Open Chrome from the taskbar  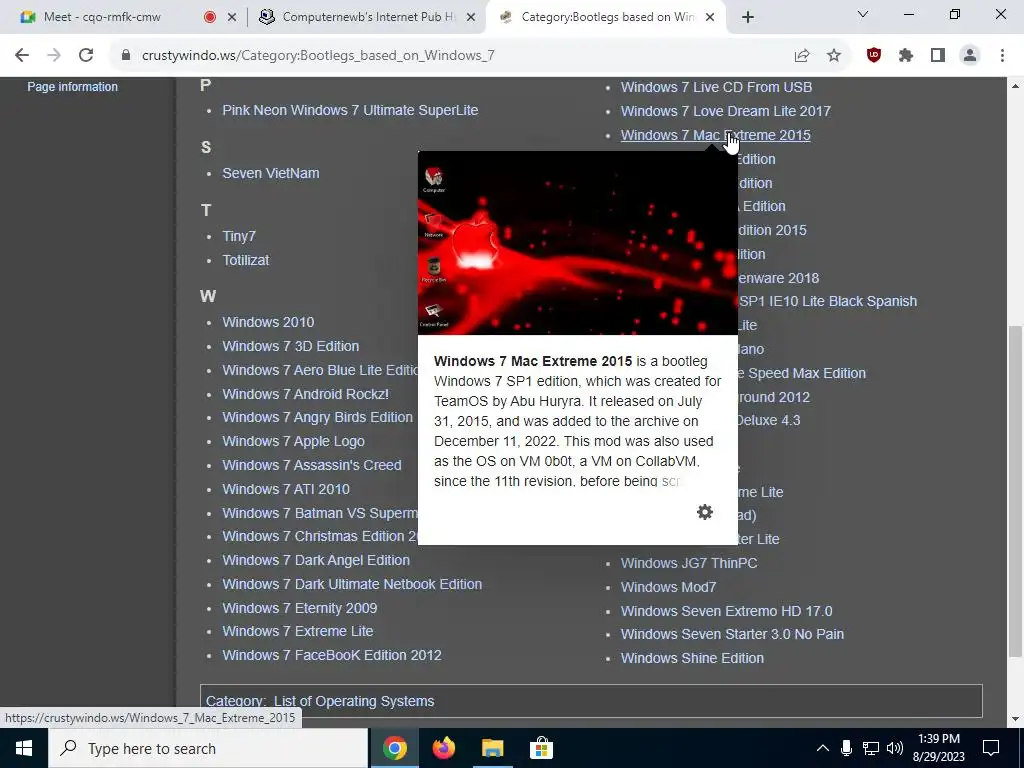pos(394,748)
